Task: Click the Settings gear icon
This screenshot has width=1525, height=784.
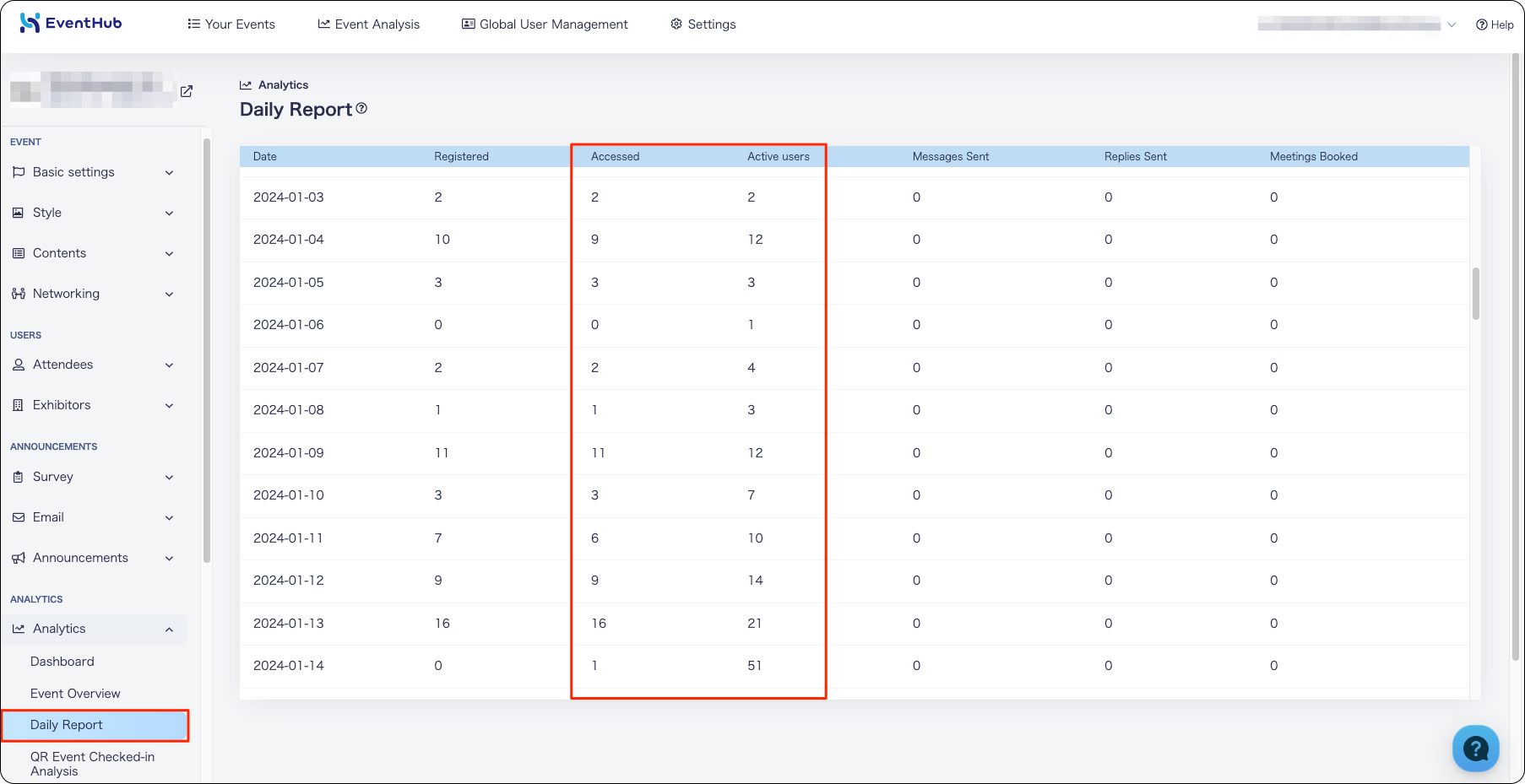Action: point(676,24)
